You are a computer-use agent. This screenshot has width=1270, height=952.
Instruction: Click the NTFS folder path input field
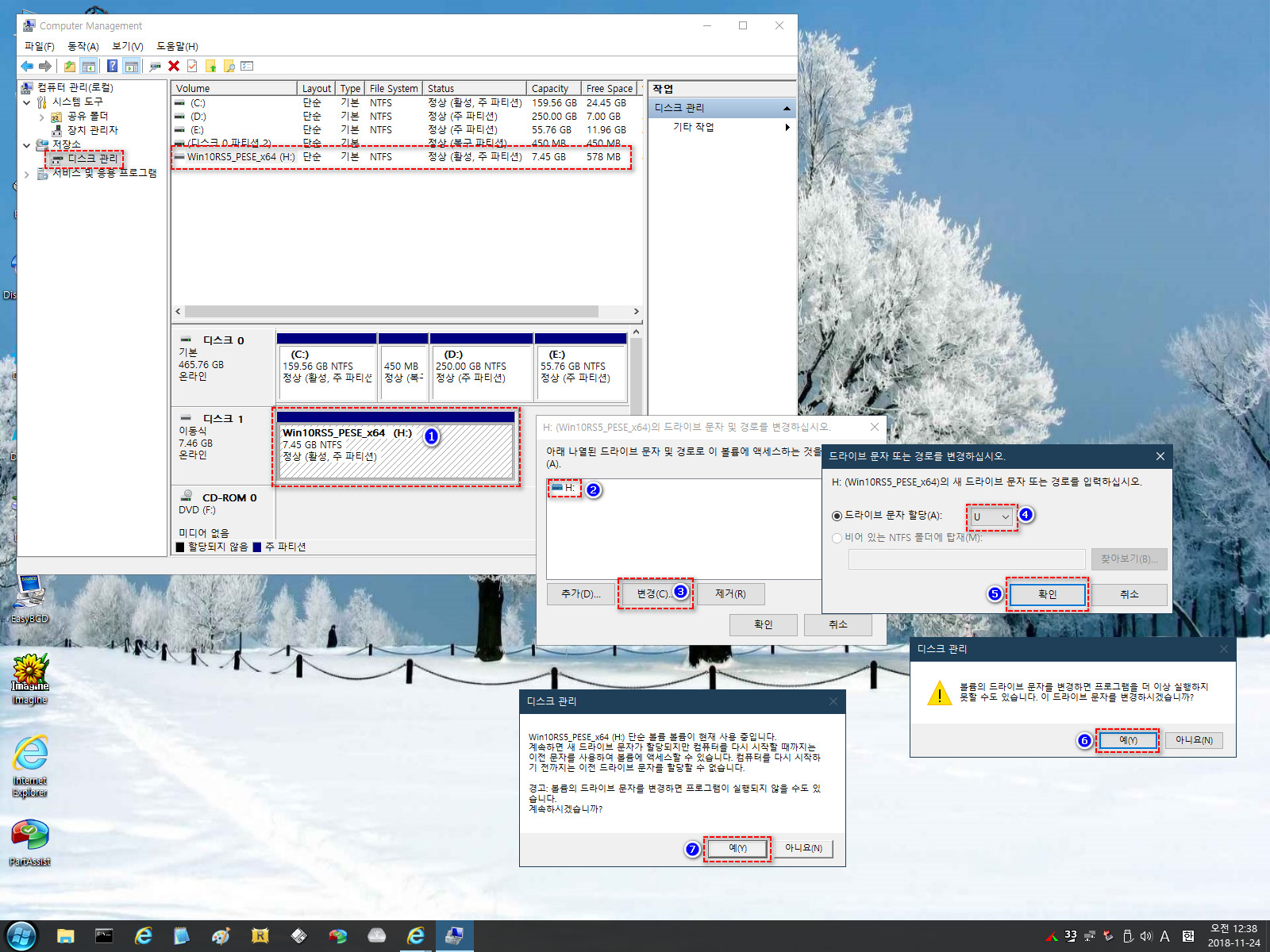[x=967, y=559]
